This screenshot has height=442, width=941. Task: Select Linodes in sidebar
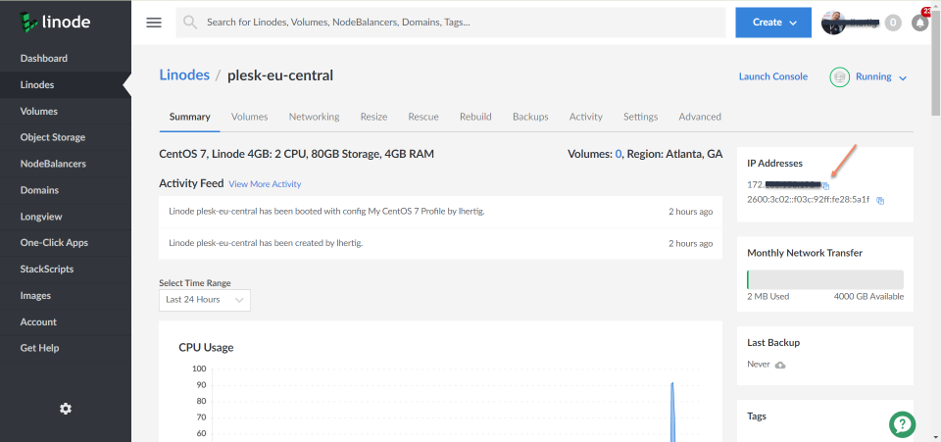(x=65, y=85)
